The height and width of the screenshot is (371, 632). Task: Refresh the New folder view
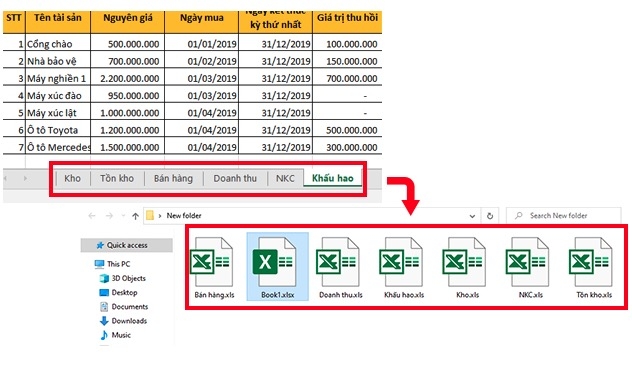tap(490, 216)
